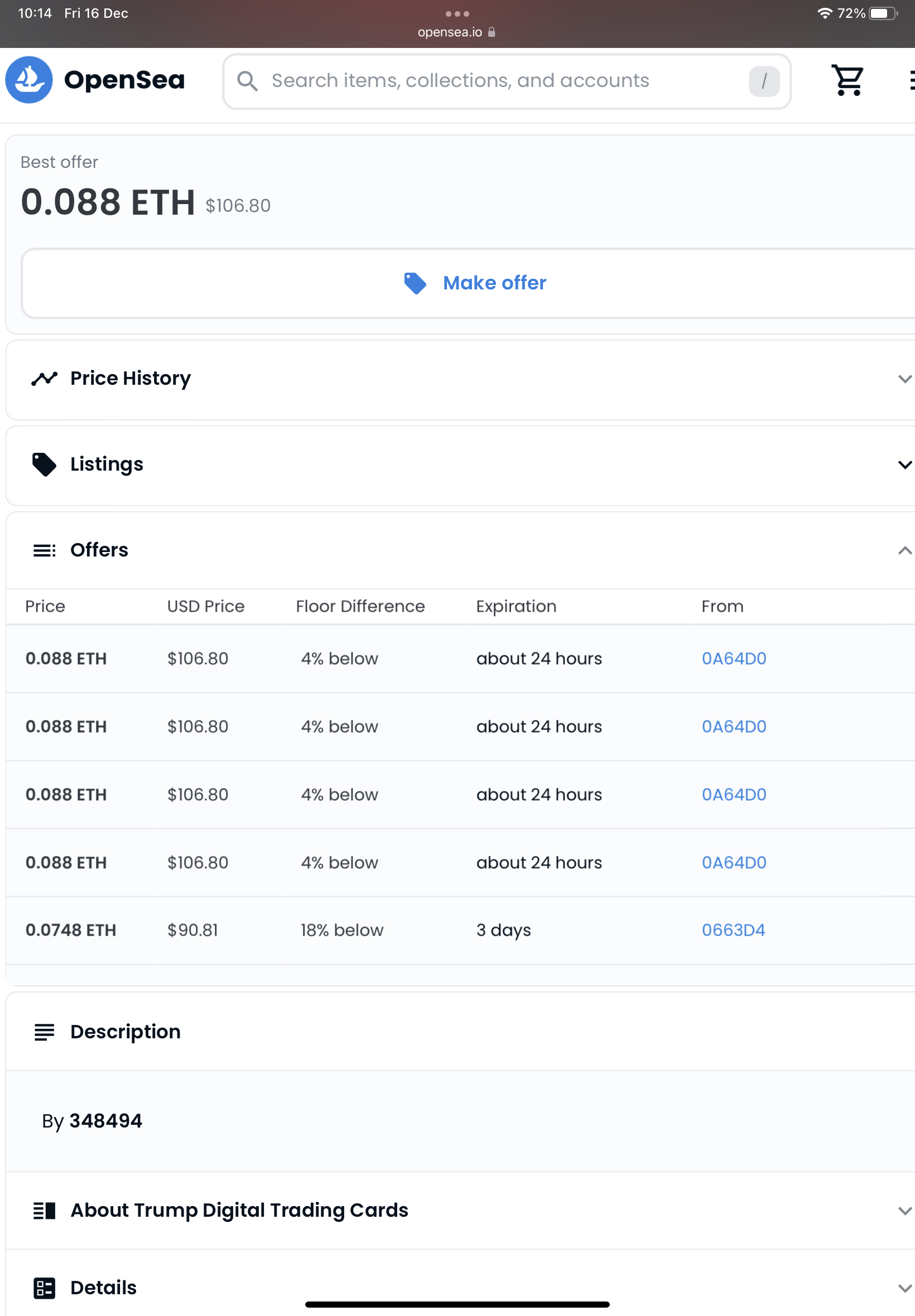Select the 3 days expiration cell
This screenshot has height=1316, width=915.
point(503,930)
